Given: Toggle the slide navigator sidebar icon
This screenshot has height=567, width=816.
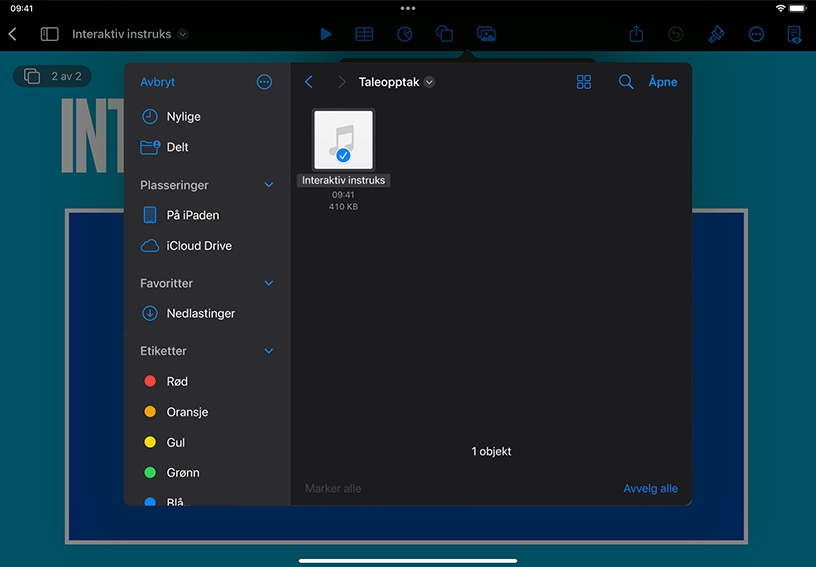Looking at the screenshot, I should tap(49, 34).
